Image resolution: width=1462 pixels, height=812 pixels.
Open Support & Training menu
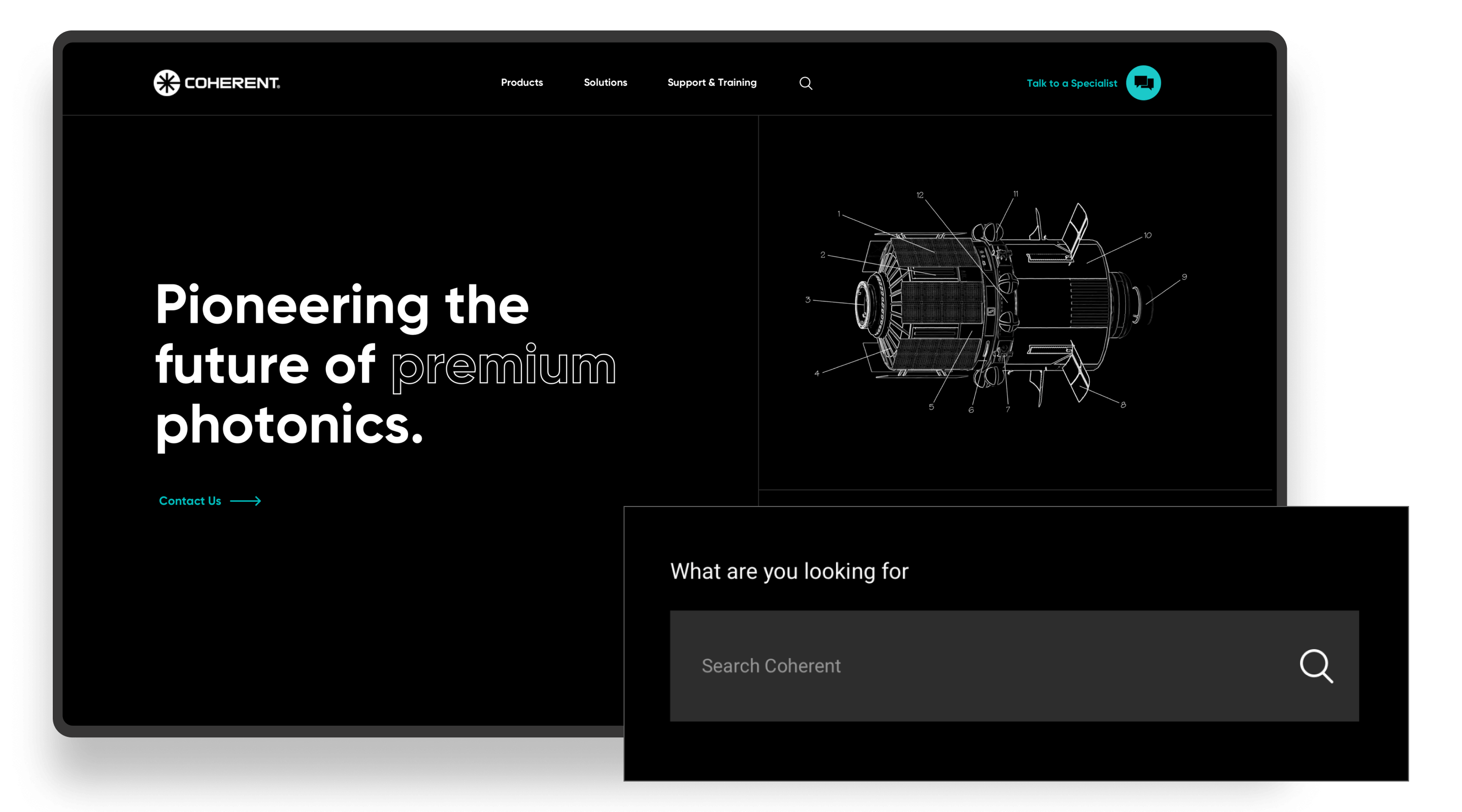712,83
